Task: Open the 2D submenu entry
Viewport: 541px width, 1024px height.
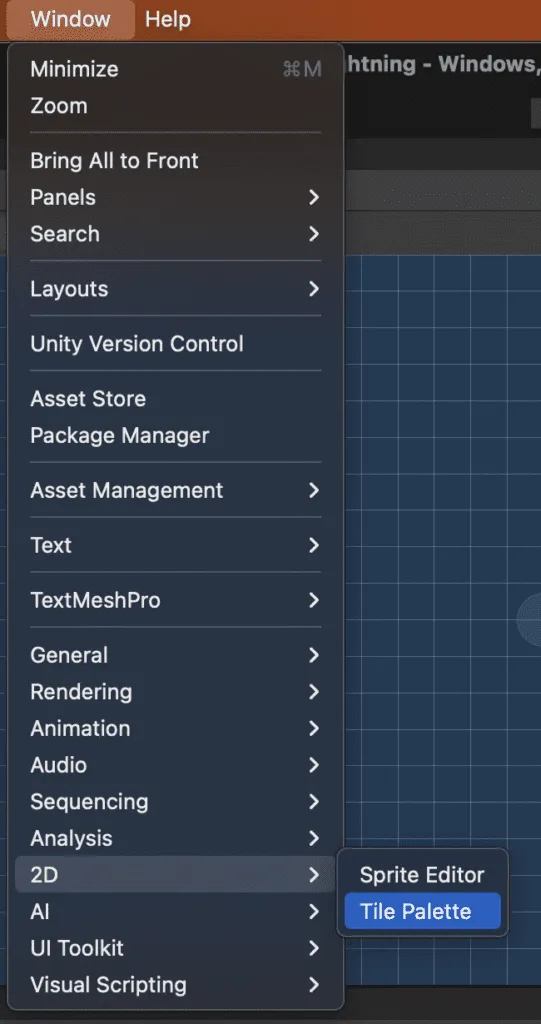Action: (175, 874)
